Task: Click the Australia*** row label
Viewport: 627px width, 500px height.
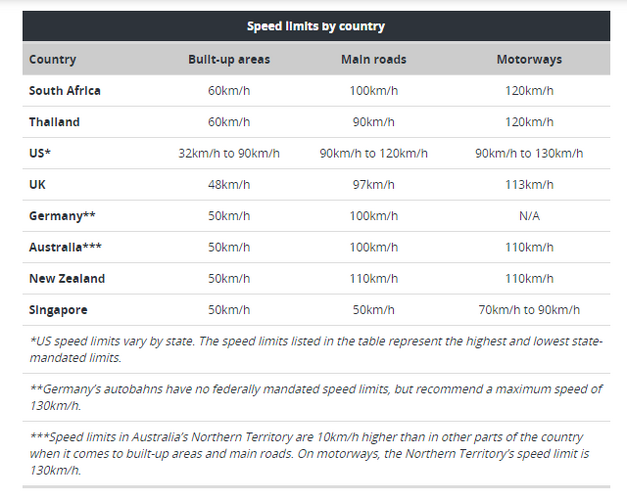Action: (x=65, y=247)
